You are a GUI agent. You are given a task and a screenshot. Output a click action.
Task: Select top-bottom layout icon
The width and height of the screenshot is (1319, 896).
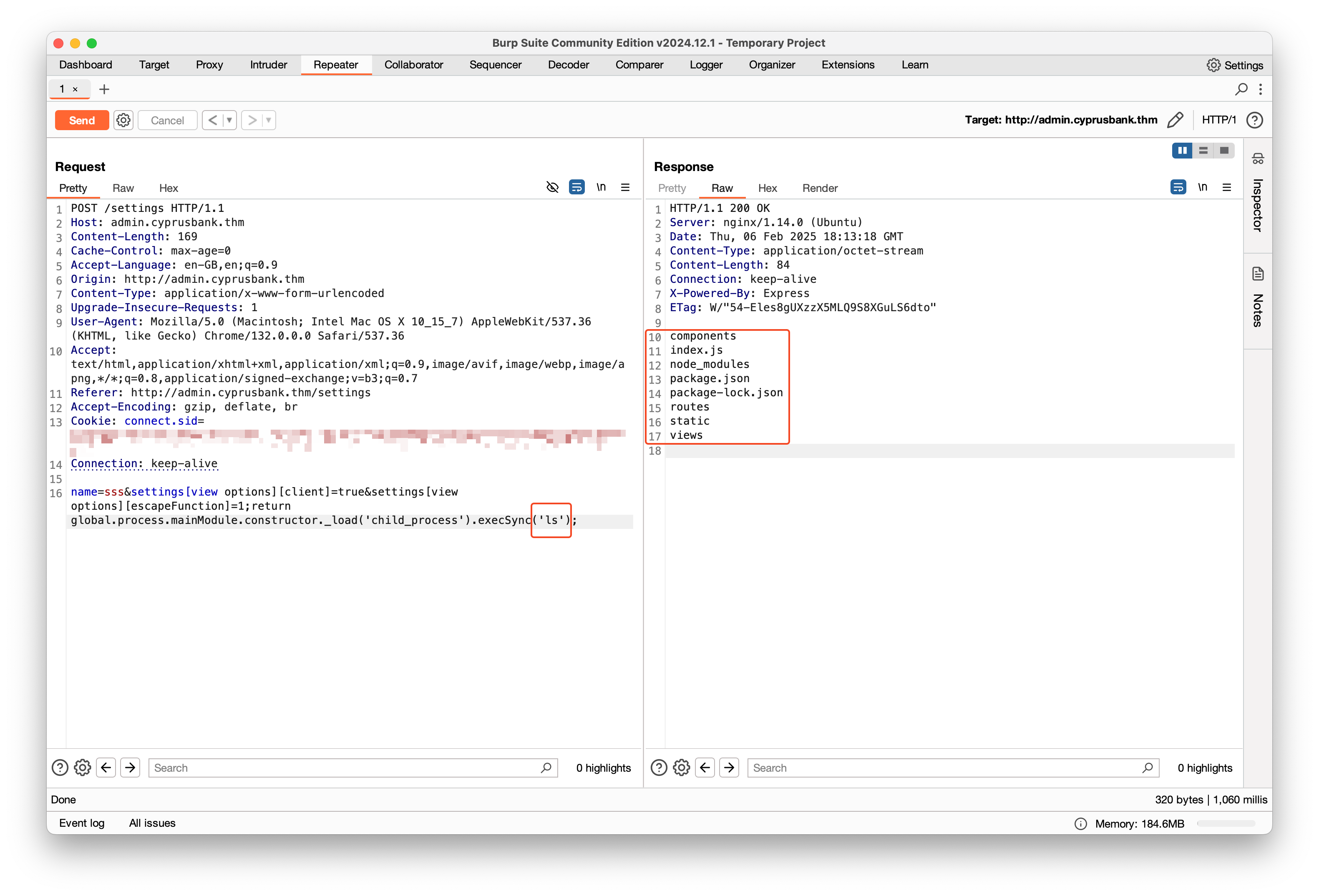tap(1203, 150)
